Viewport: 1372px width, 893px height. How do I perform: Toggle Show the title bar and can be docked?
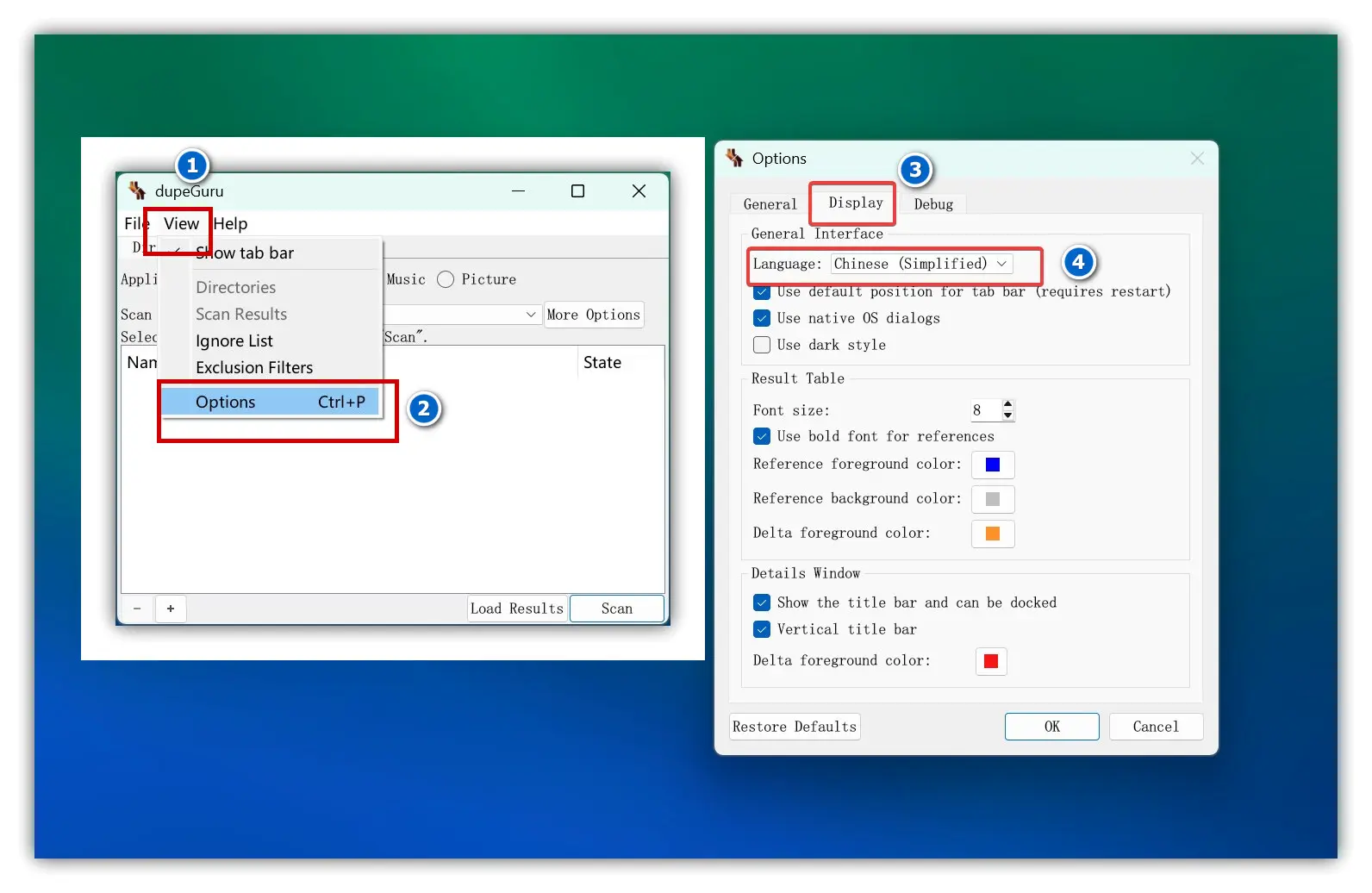[x=762, y=603]
